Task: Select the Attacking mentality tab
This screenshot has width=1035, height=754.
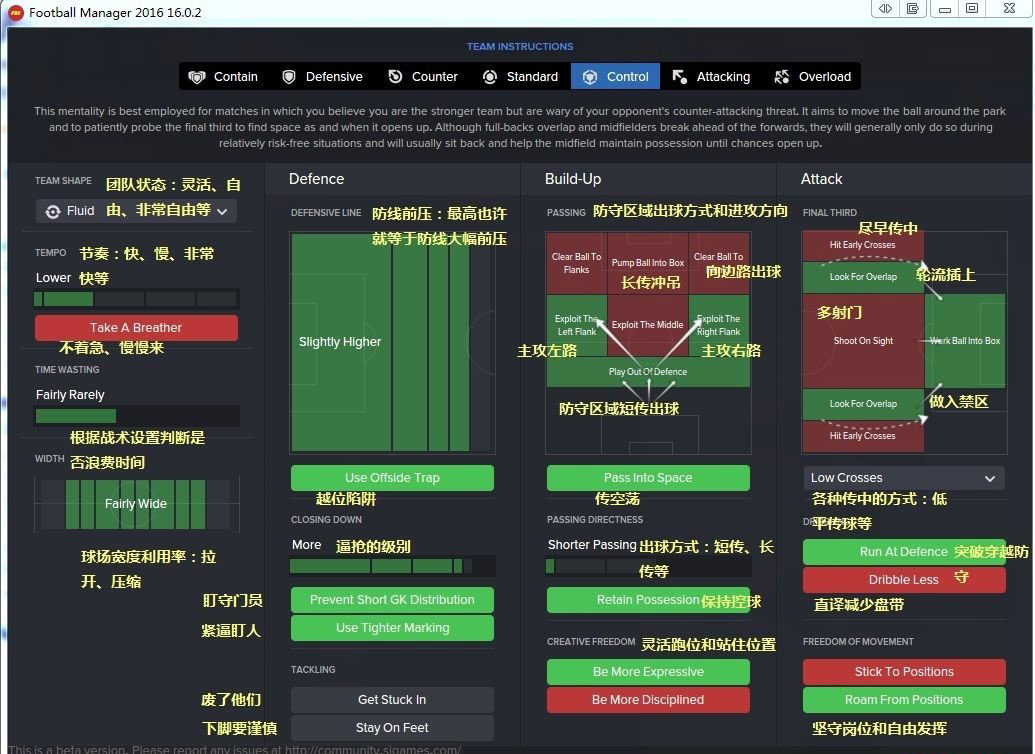Action: (711, 77)
